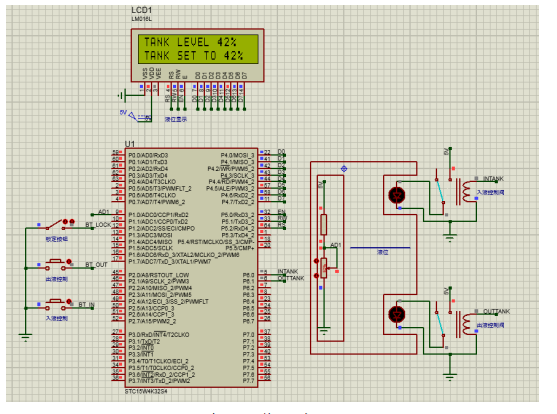557x414 pixels.
Task: Select the LCD1 component label
Action: [141, 10]
